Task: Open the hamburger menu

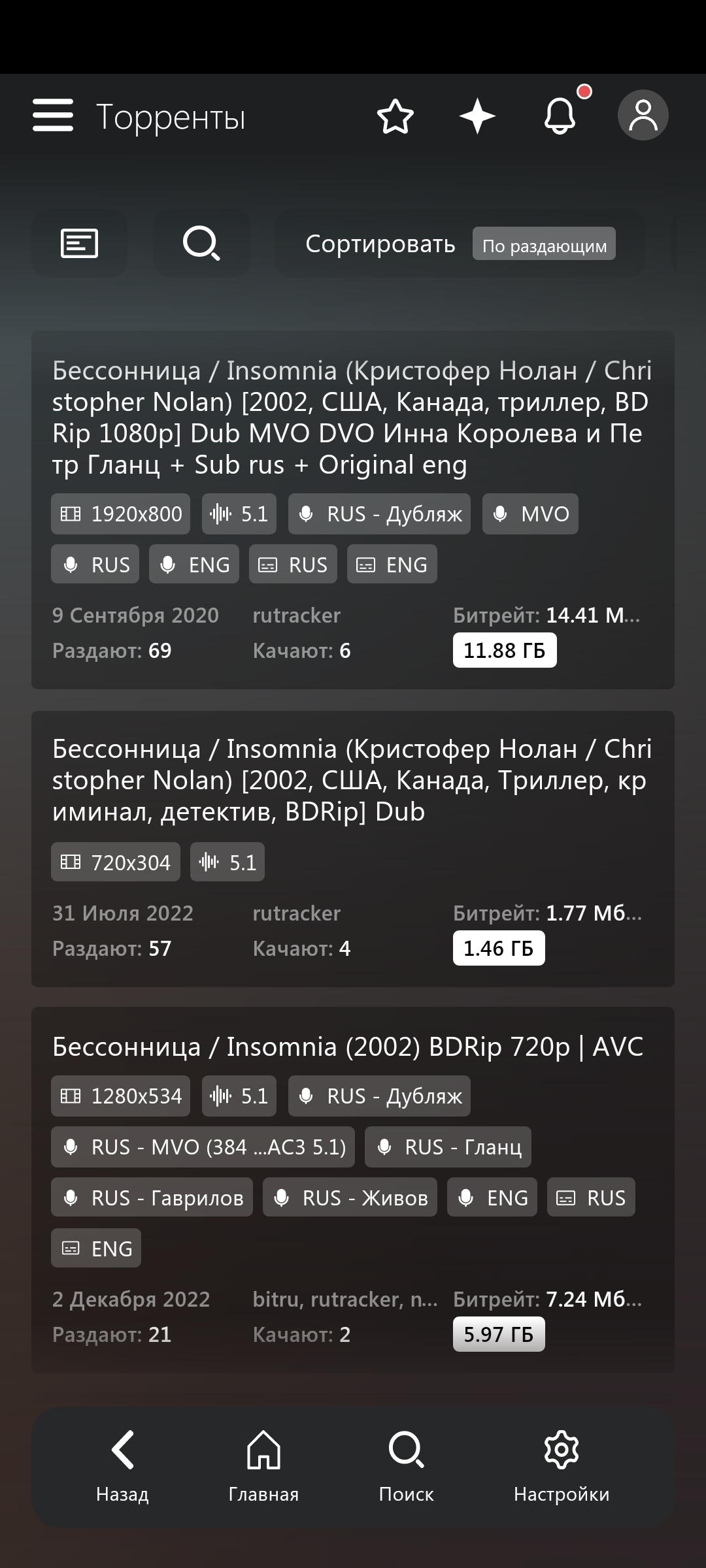Action: click(x=53, y=116)
